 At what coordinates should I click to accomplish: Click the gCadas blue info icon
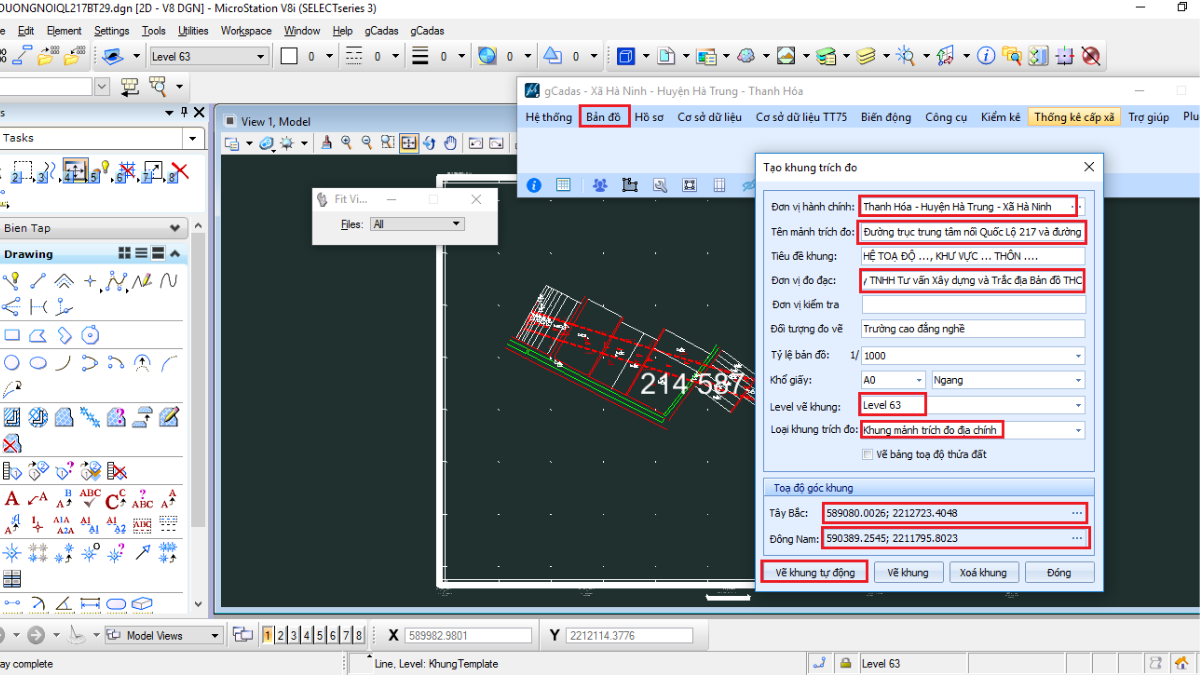tap(534, 185)
